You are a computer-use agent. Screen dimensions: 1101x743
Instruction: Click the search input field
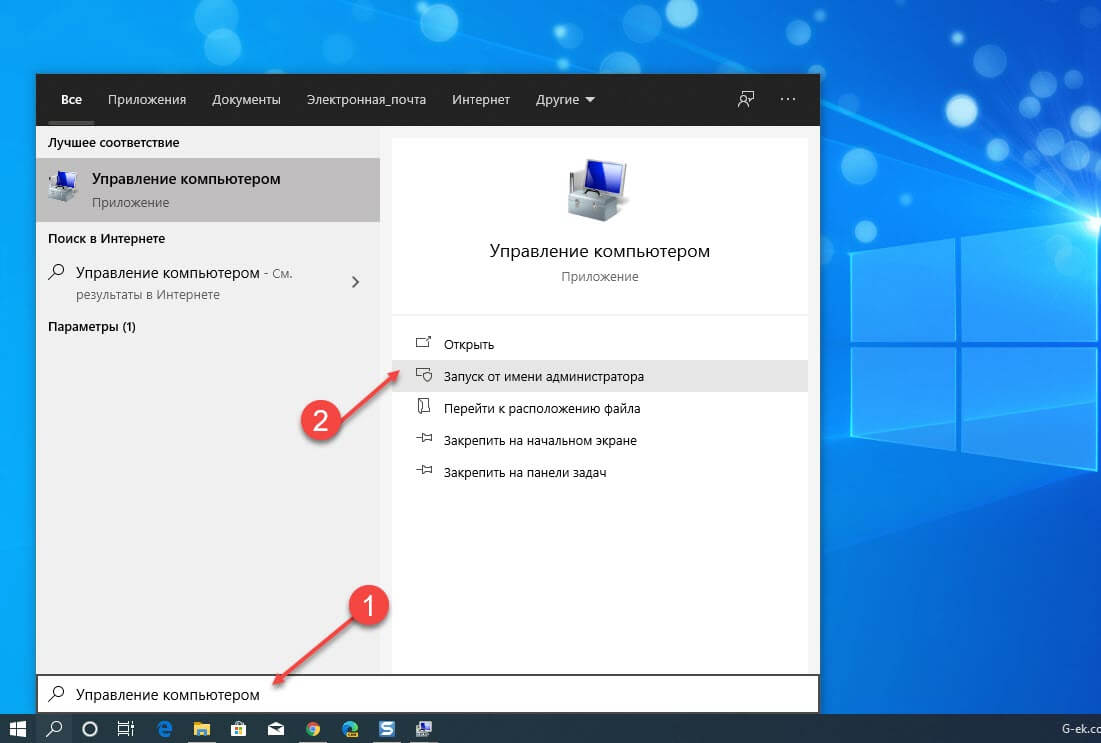pos(428,694)
